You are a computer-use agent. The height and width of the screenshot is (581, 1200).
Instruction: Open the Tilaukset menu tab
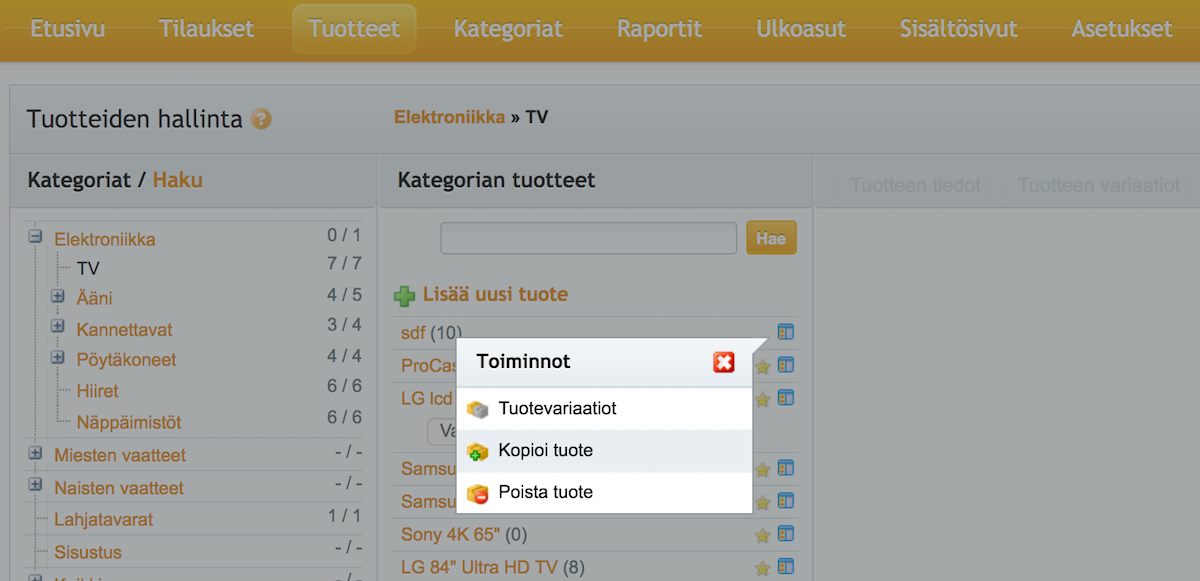[x=206, y=29]
